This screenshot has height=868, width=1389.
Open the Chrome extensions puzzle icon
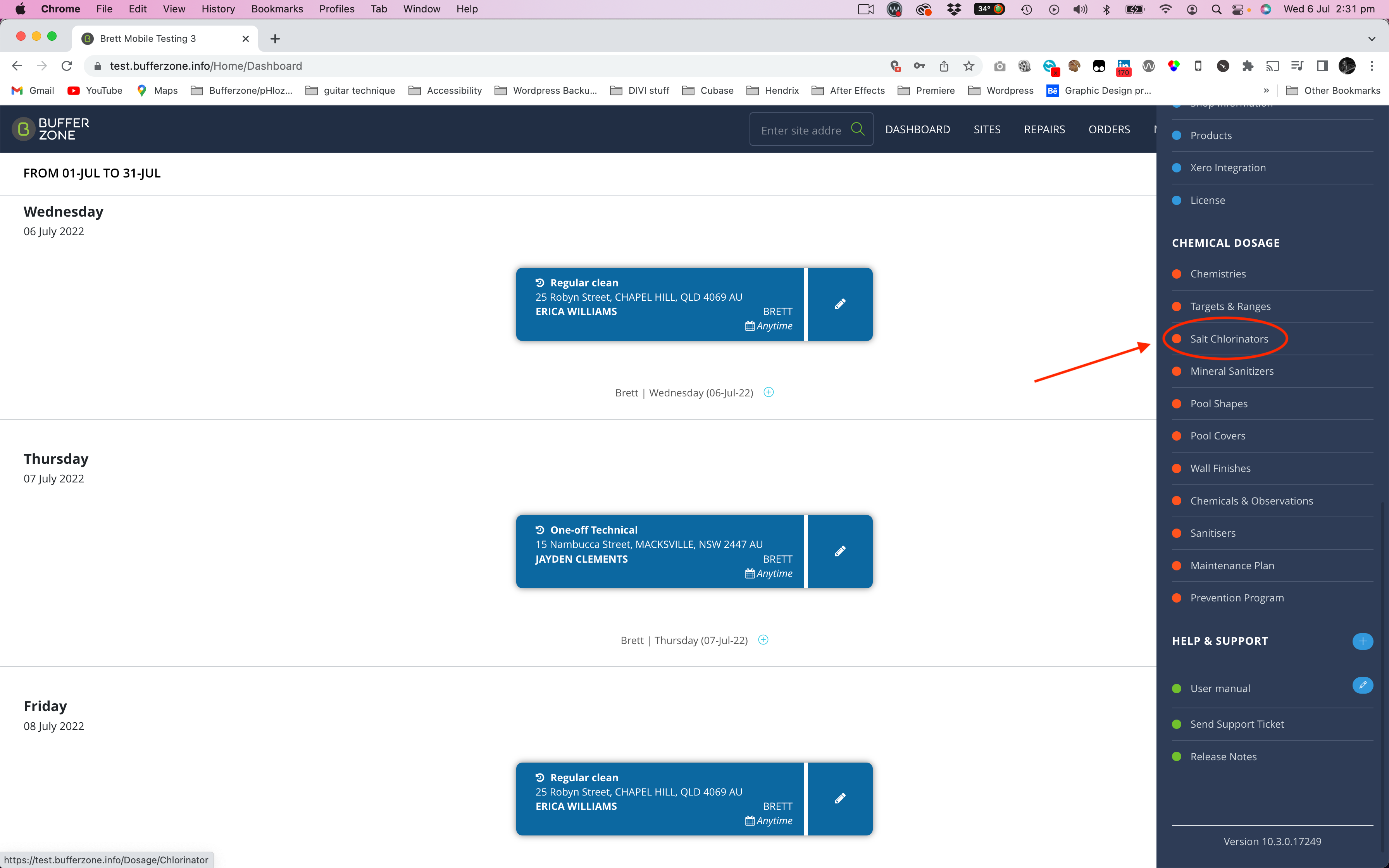pyautogui.click(x=1247, y=66)
